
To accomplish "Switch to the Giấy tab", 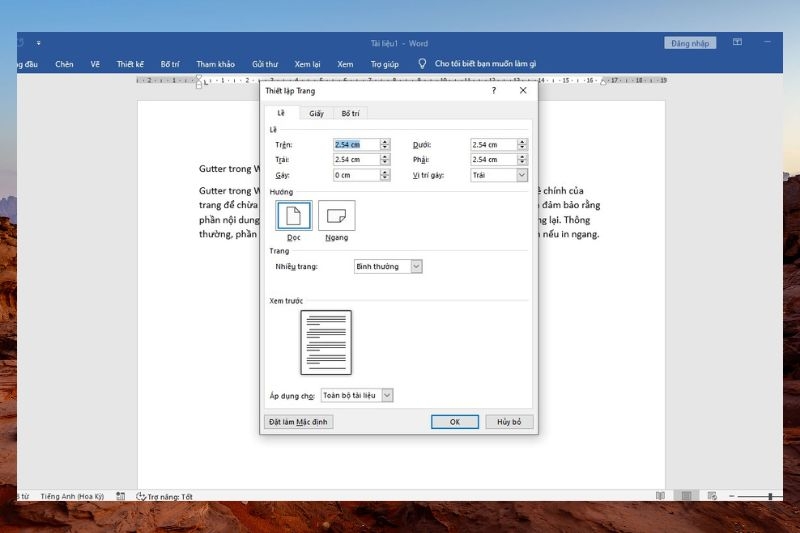I will coord(316,114).
